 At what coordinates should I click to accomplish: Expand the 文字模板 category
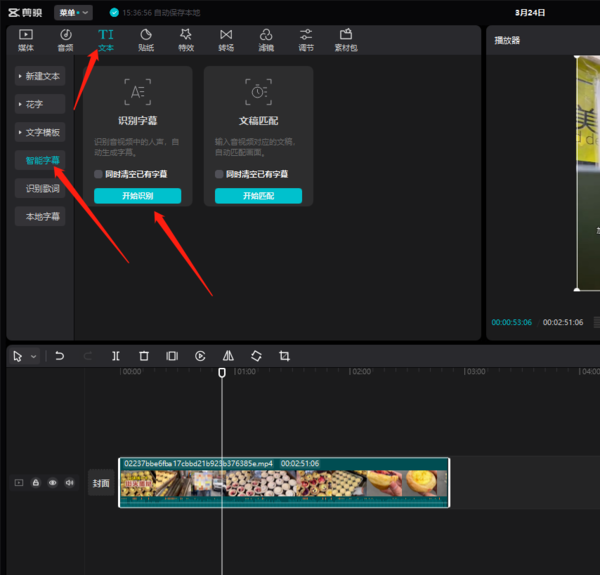(40, 132)
